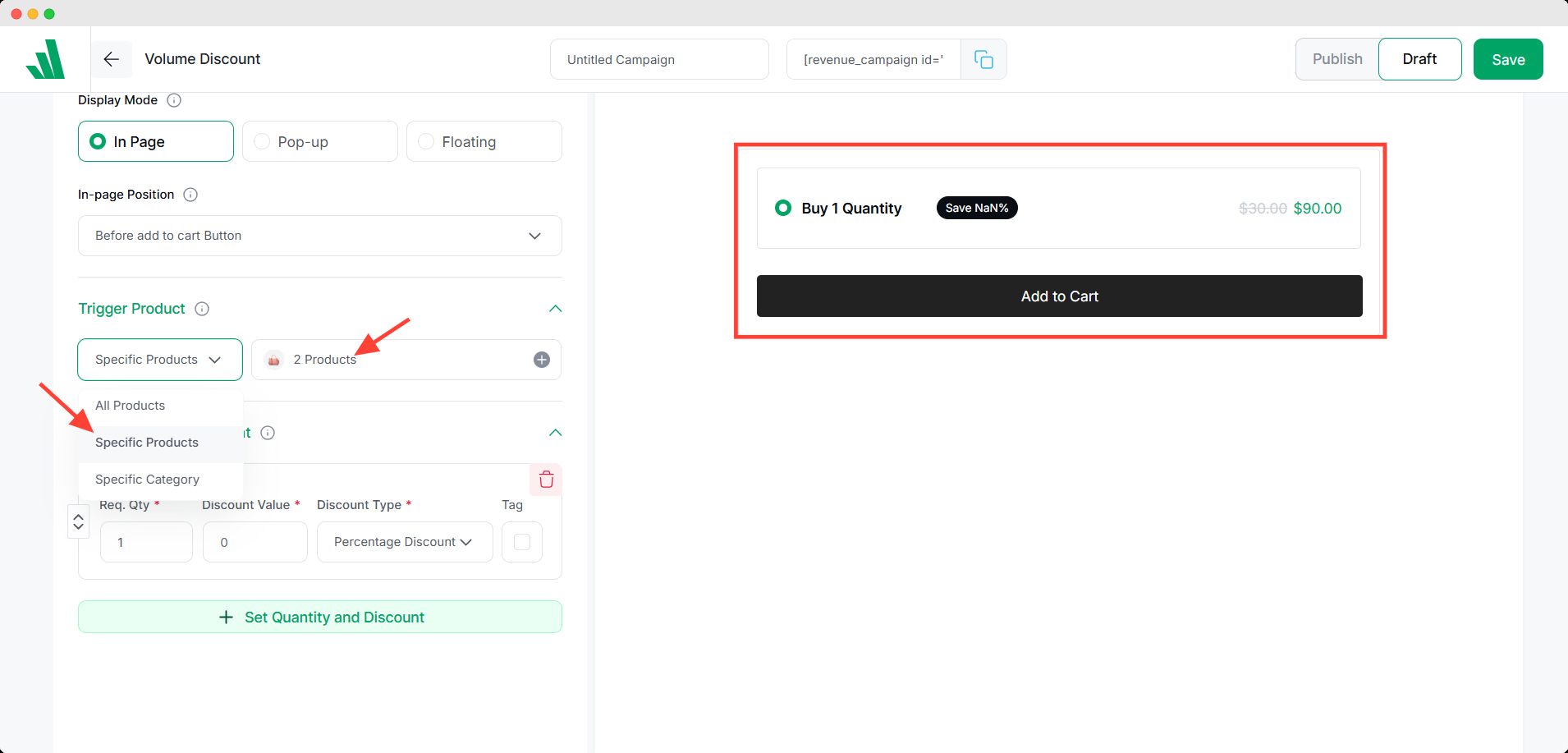
Task: Click the green Revenue logo icon
Action: click(x=45, y=59)
